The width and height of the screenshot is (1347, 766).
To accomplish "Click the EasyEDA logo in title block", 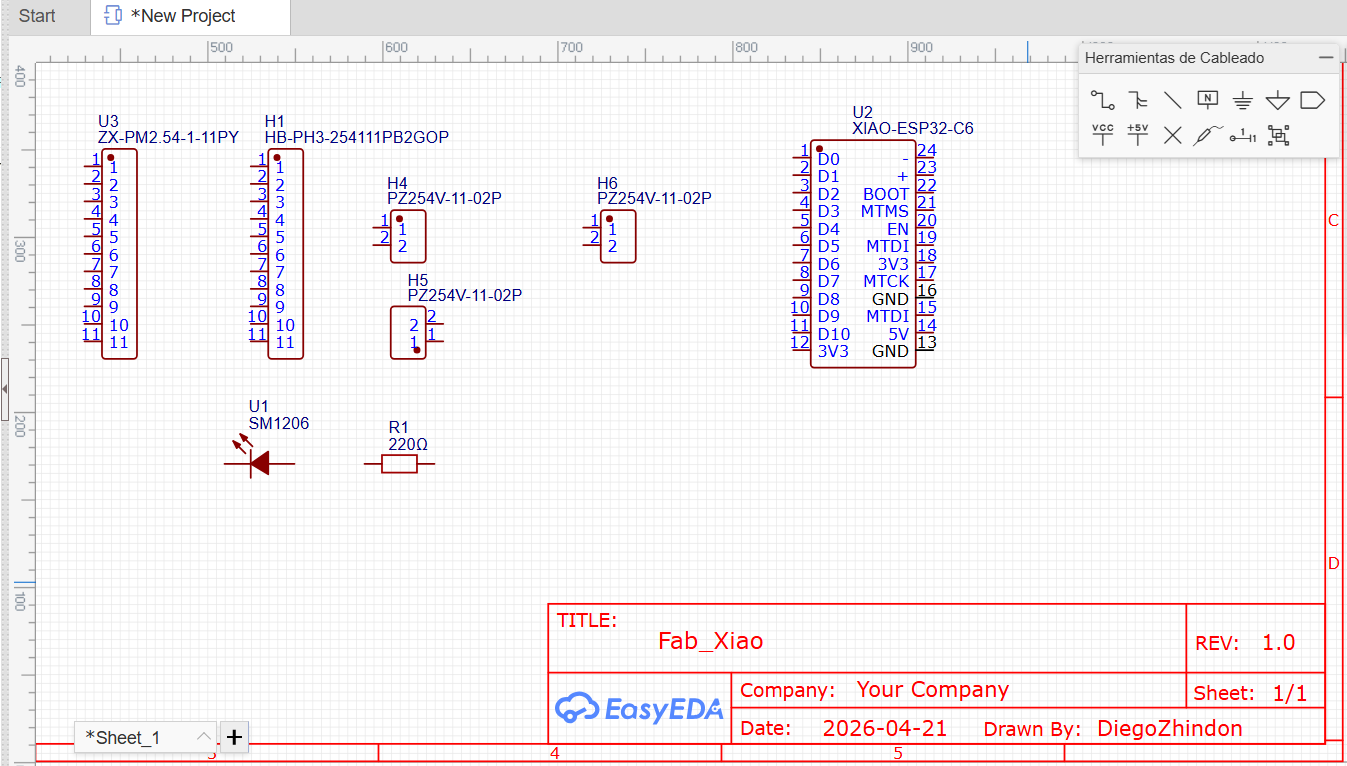I will pos(640,708).
